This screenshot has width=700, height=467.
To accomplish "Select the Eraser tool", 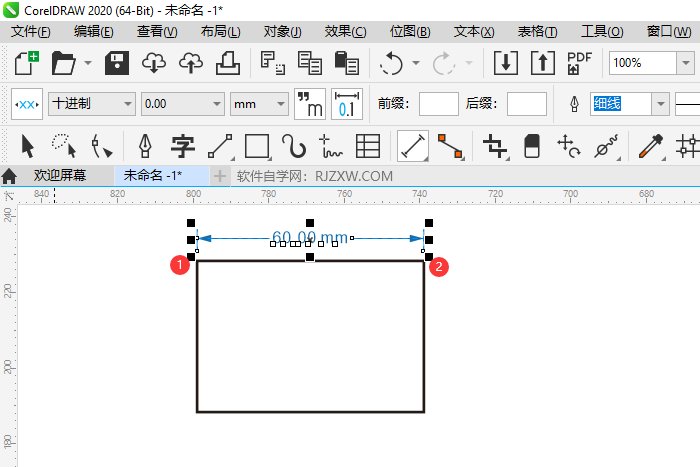I will [531, 146].
